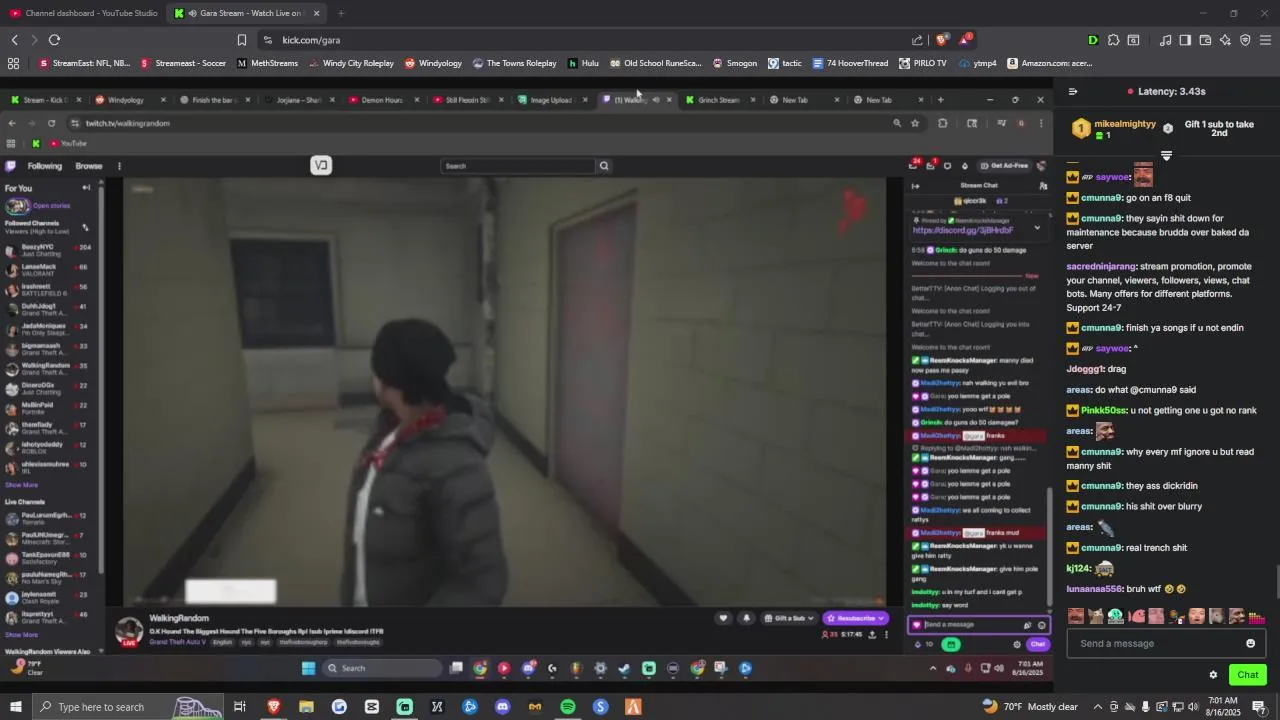Open the emoji picker in Kick chat
The height and width of the screenshot is (720, 1280).
pyautogui.click(x=1250, y=643)
